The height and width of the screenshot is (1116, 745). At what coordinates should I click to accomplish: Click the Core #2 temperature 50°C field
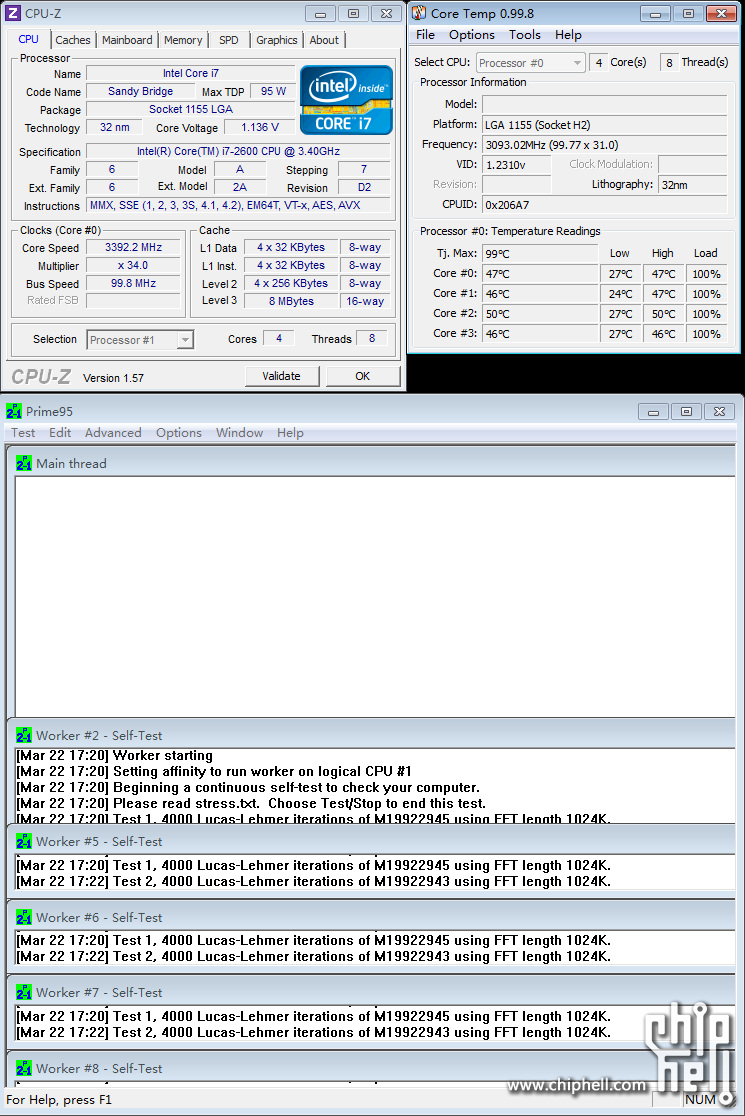pos(540,313)
